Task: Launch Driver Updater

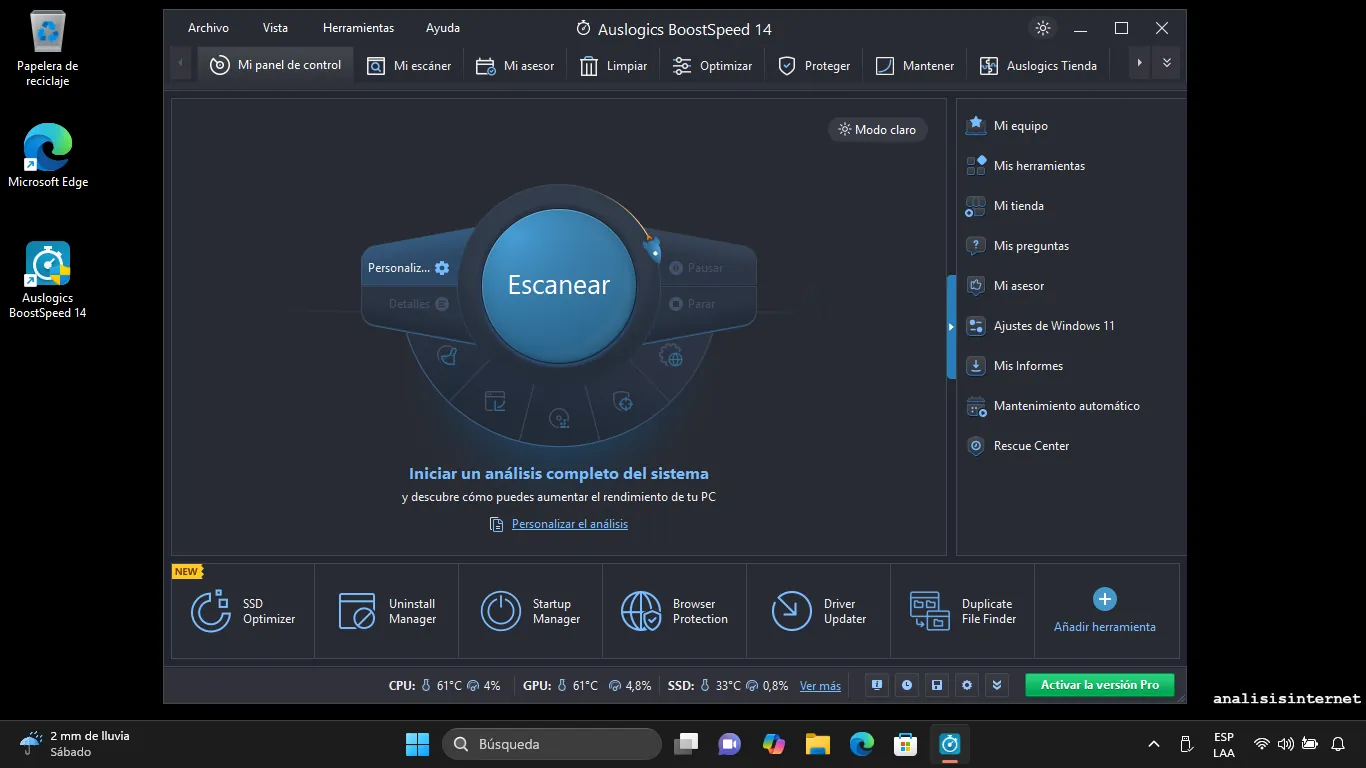Action: click(x=819, y=611)
